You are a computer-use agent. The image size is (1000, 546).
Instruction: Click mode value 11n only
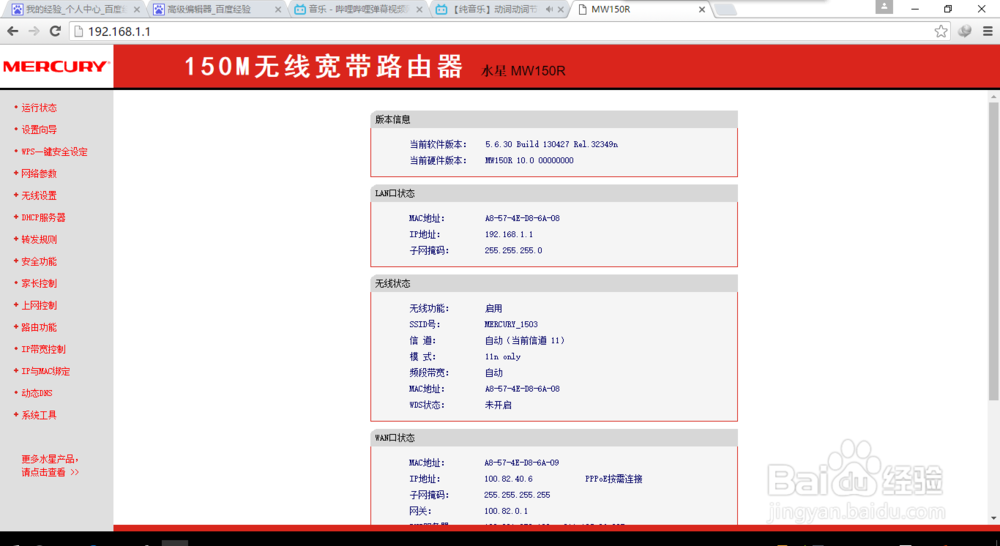coord(503,357)
